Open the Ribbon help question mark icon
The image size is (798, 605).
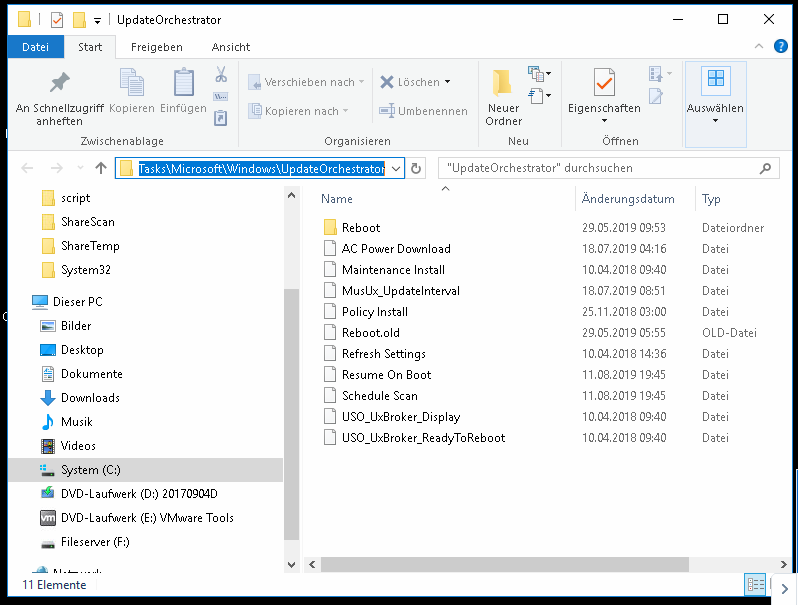(x=783, y=47)
